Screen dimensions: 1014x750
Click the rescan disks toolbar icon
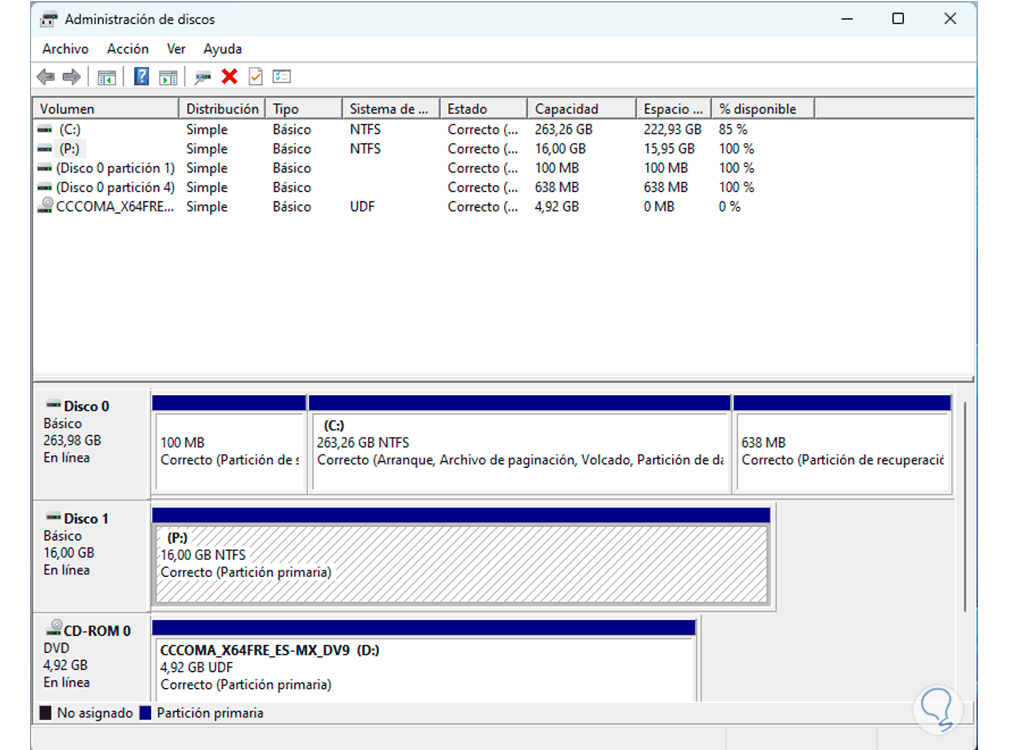pyautogui.click(x=202, y=78)
